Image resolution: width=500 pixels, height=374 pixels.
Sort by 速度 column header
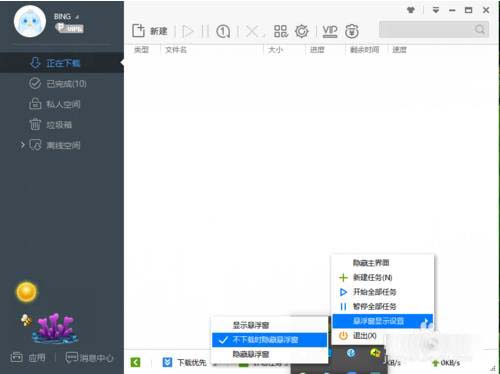[399, 50]
